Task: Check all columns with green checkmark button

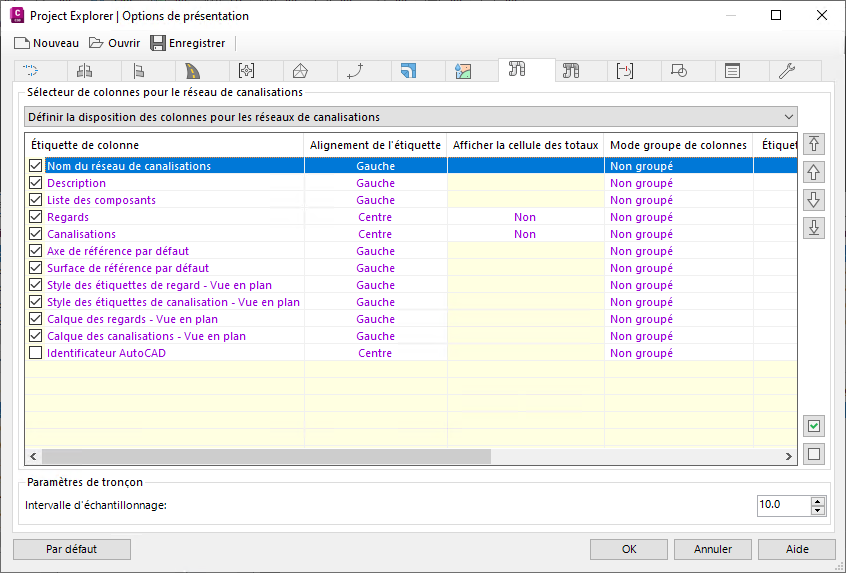Action: (x=814, y=426)
